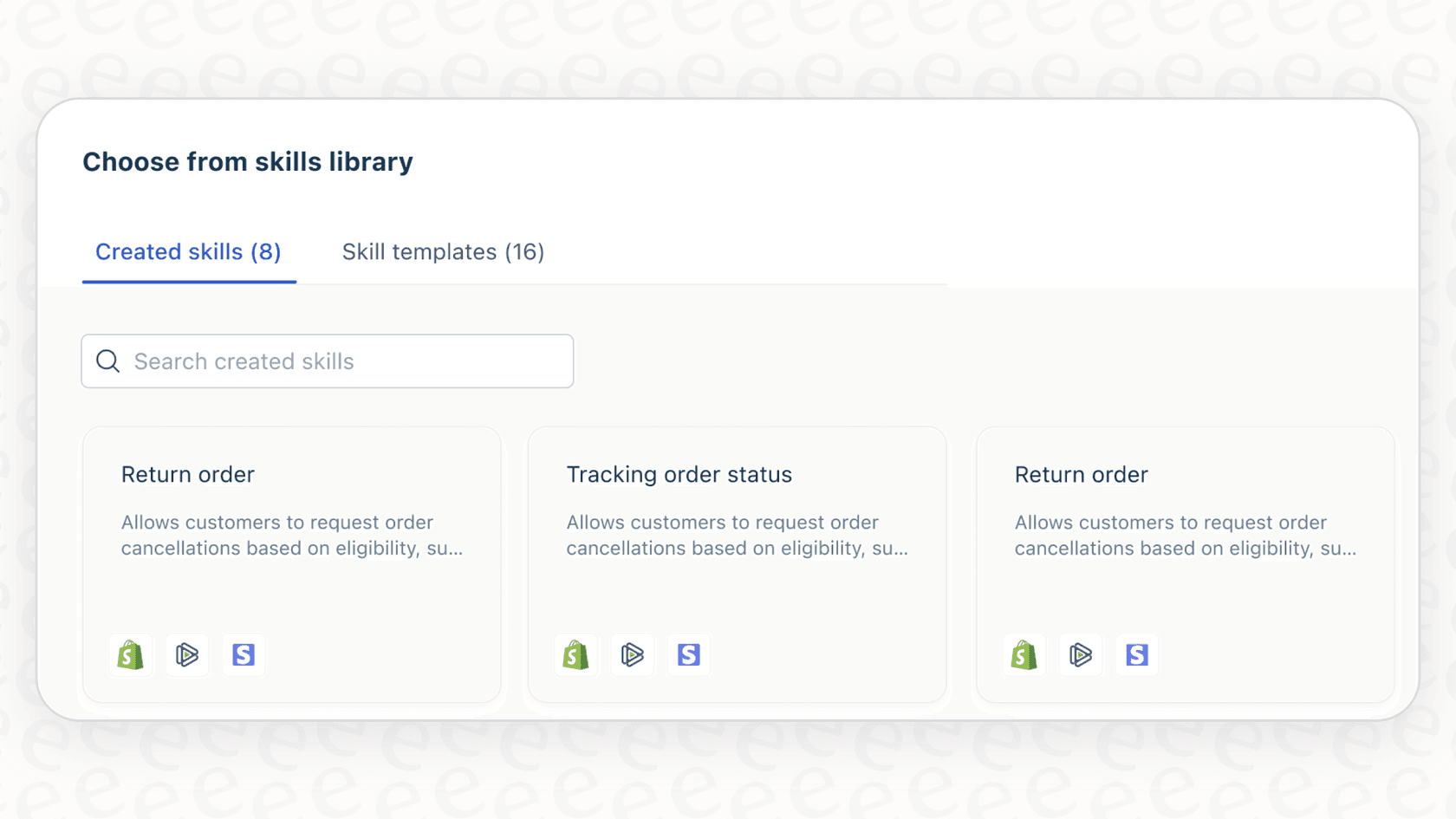1456x819 pixels.
Task: Open the Tracking order status skill card
Action: tap(737, 563)
